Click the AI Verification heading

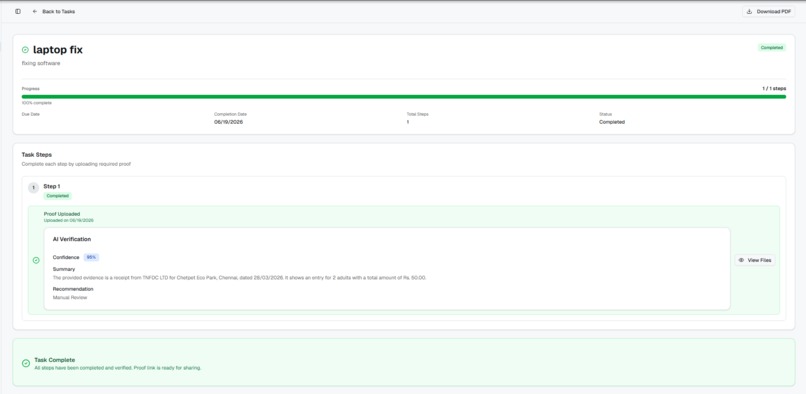72,239
